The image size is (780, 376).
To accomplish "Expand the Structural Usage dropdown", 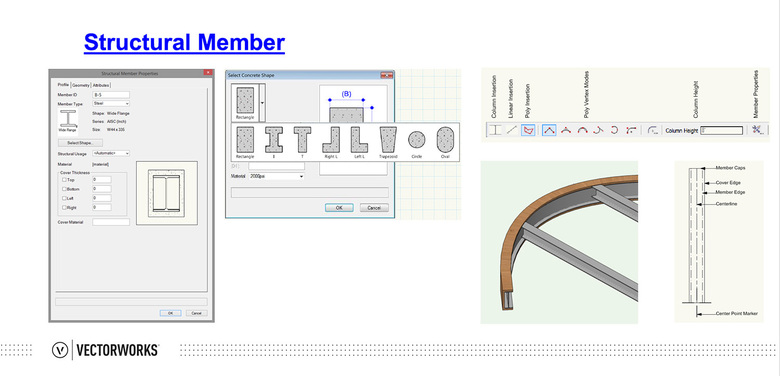I will coord(111,153).
